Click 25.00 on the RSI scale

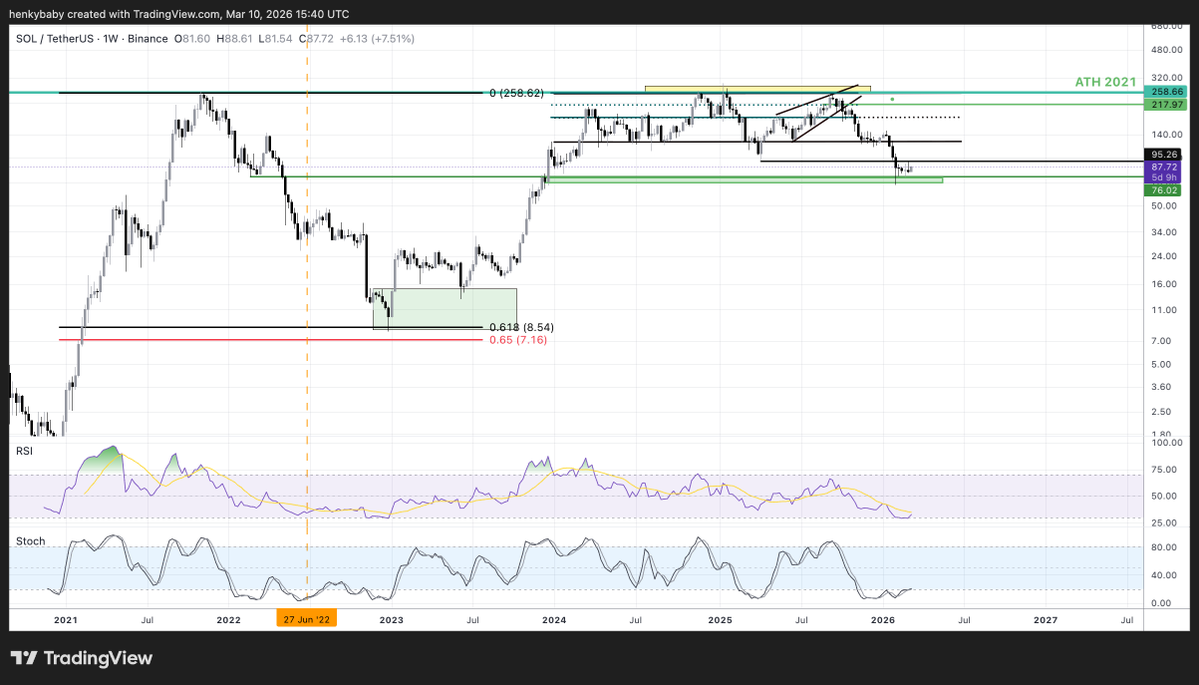1164,523
